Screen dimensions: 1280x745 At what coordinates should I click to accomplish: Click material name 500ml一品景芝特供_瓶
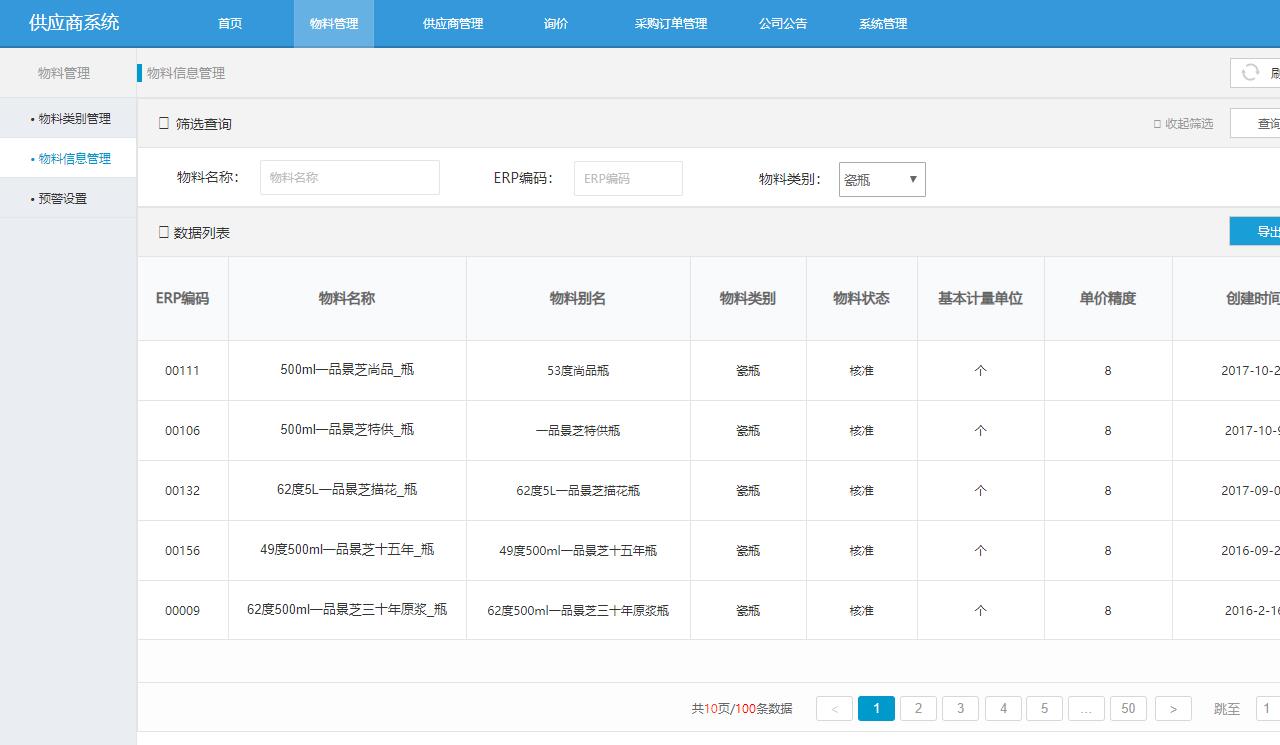pos(347,429)
